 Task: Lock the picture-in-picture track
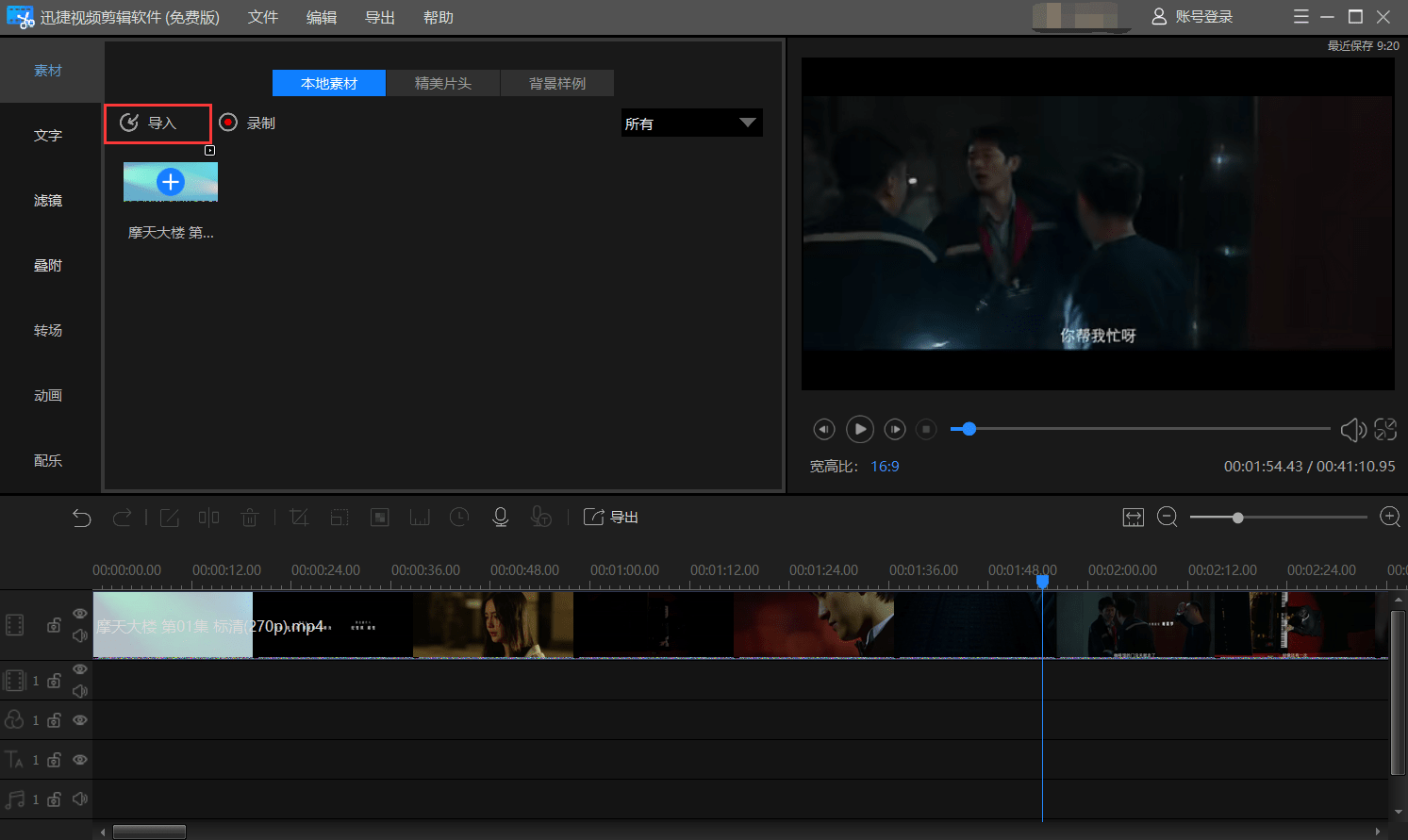click(55, 681)
